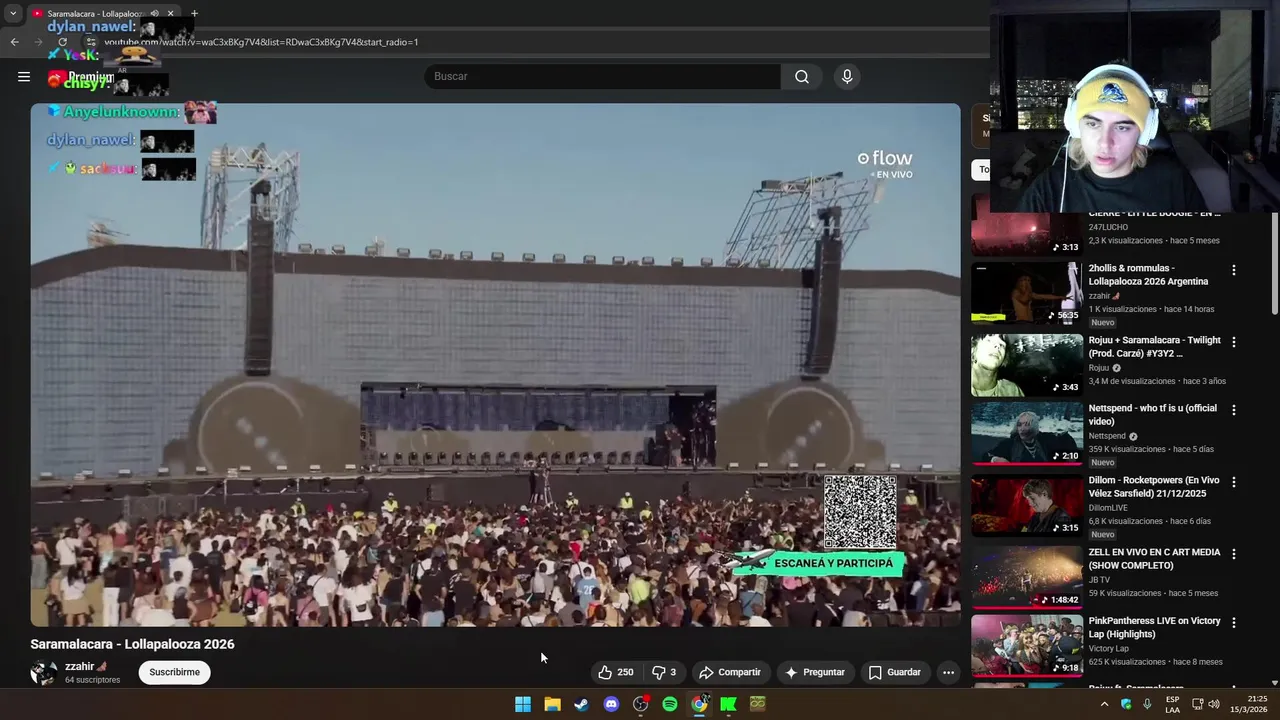Open Discord from the taskbar

[611, 704]
